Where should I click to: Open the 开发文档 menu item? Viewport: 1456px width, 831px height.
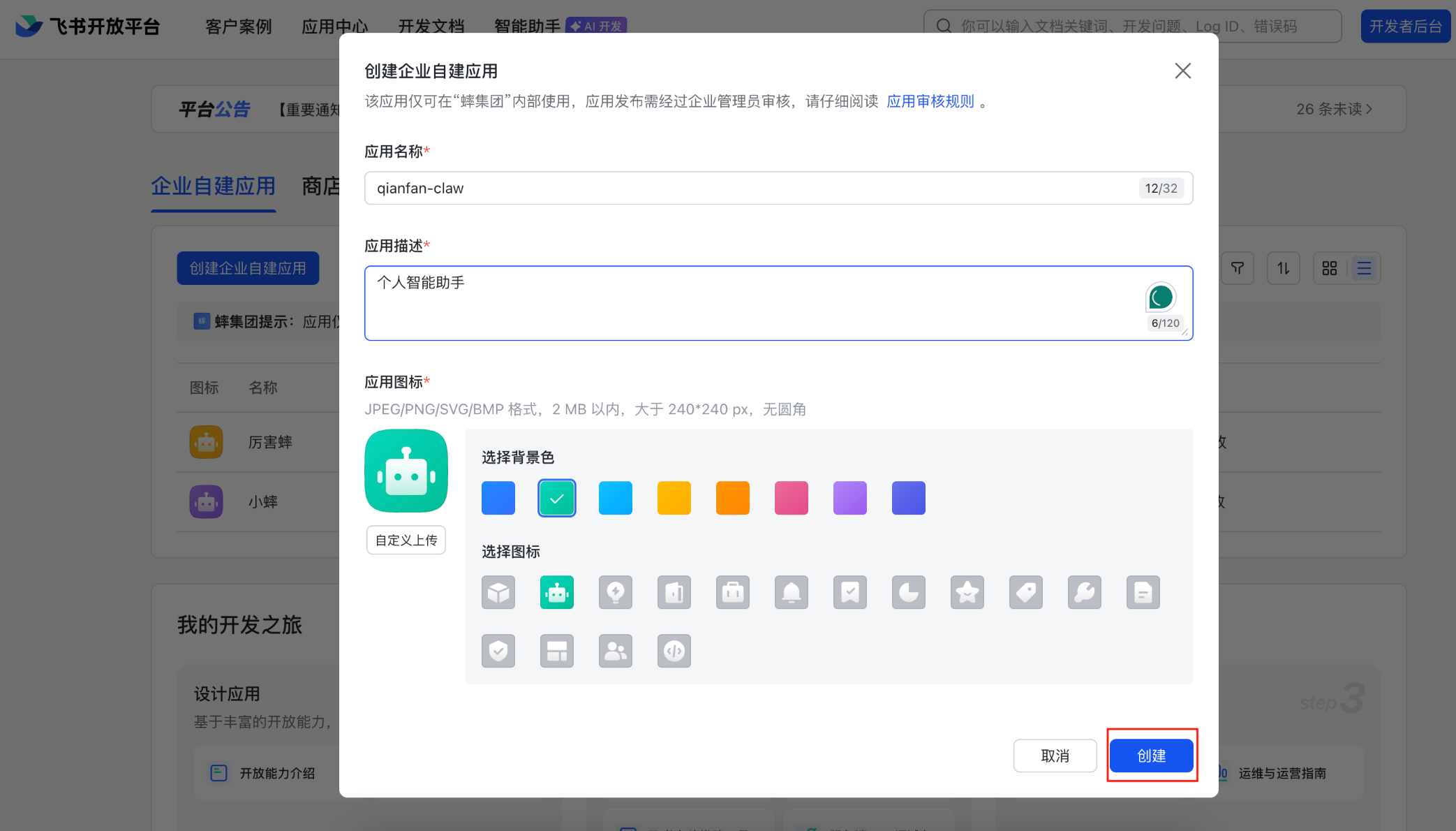tap(431, 27)
